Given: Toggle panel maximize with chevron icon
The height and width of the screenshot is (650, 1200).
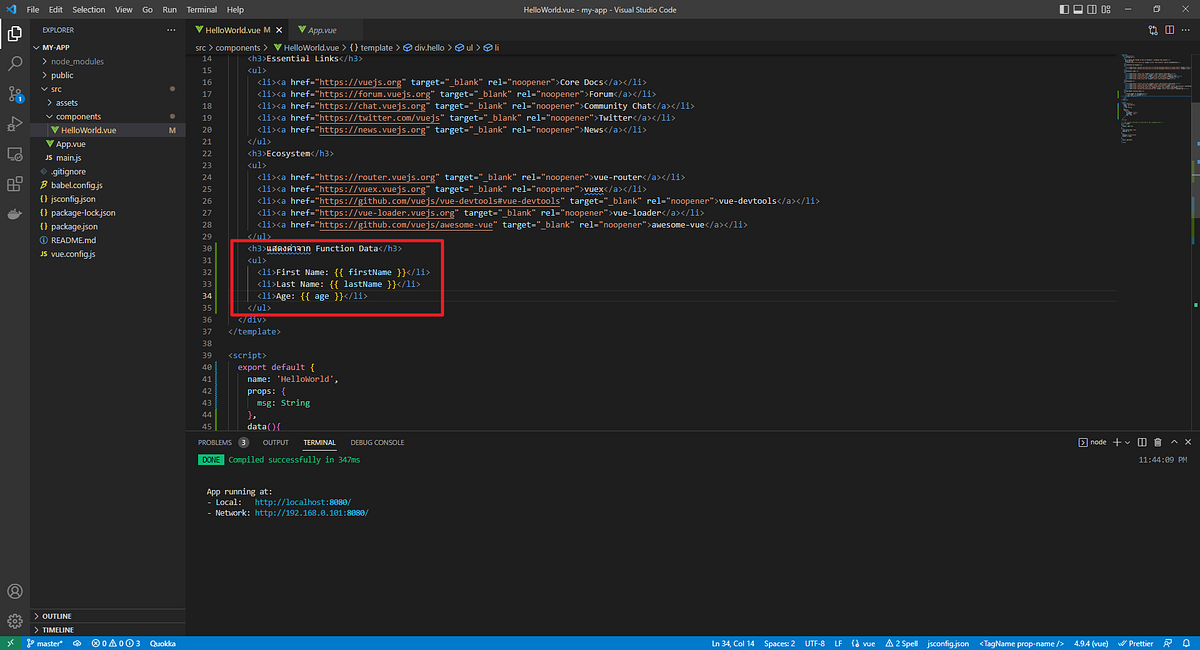Looking at the screenshot, I should (x=1174, y=441).
